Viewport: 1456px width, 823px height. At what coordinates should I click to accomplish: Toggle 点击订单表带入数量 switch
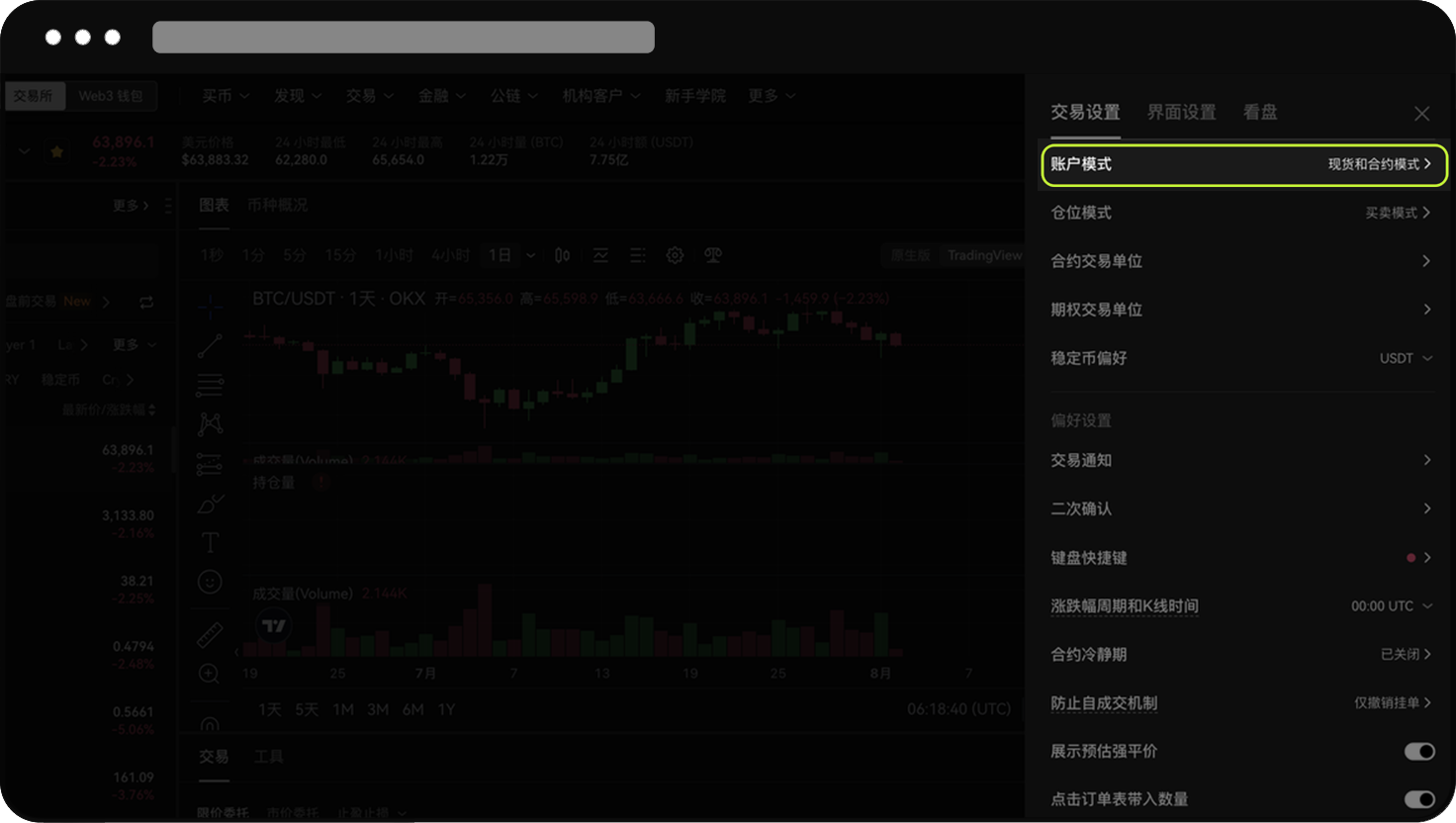click(x=1419, y=799)
